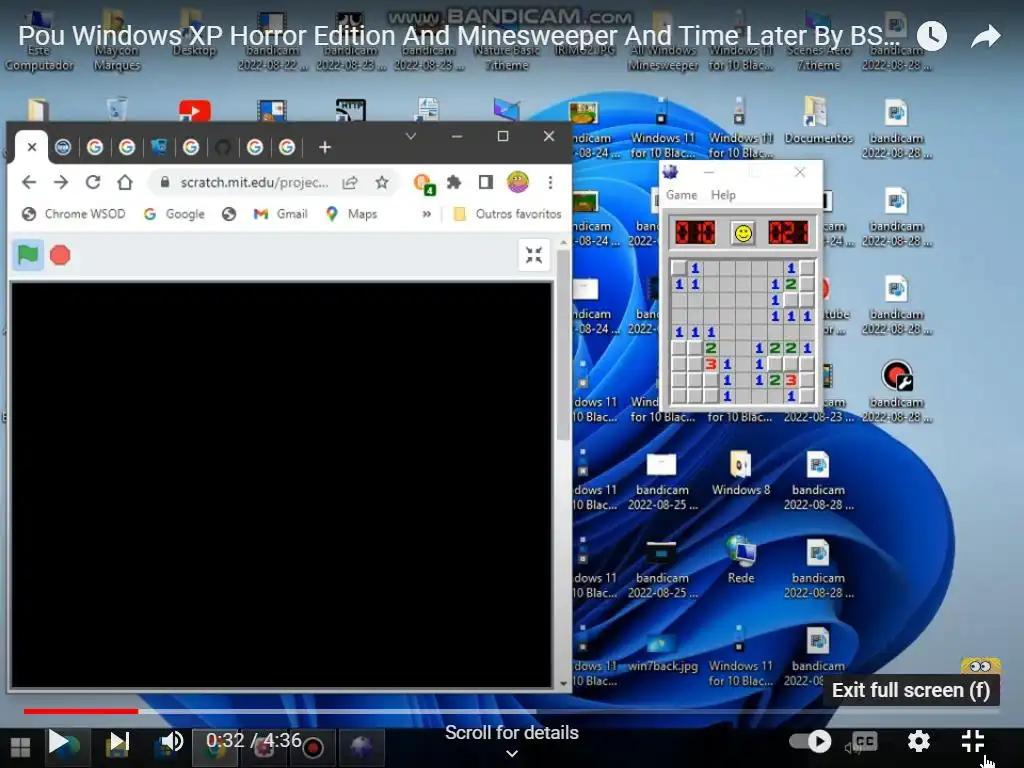This screenshot has height=768, width=1024.
Task: Open video settings gear
Action: tap(919, 741)
